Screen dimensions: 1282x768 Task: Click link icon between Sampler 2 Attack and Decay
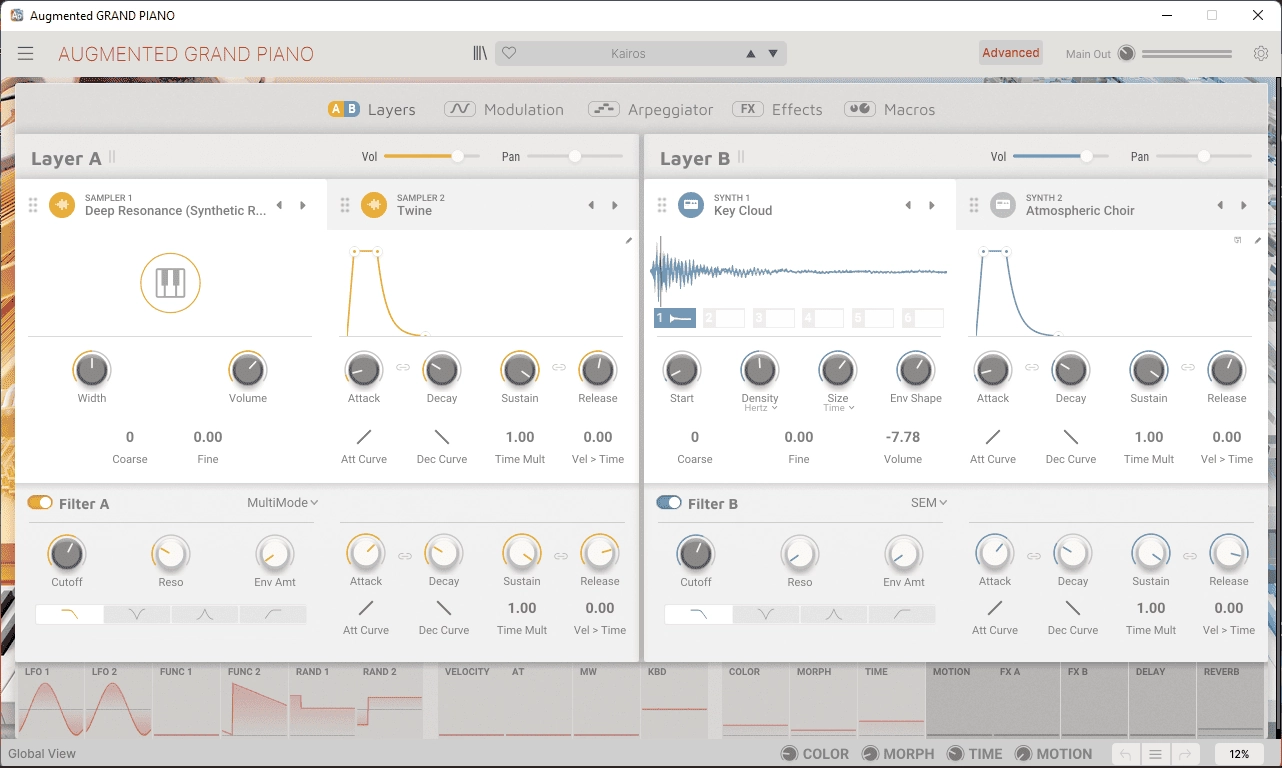403,368
